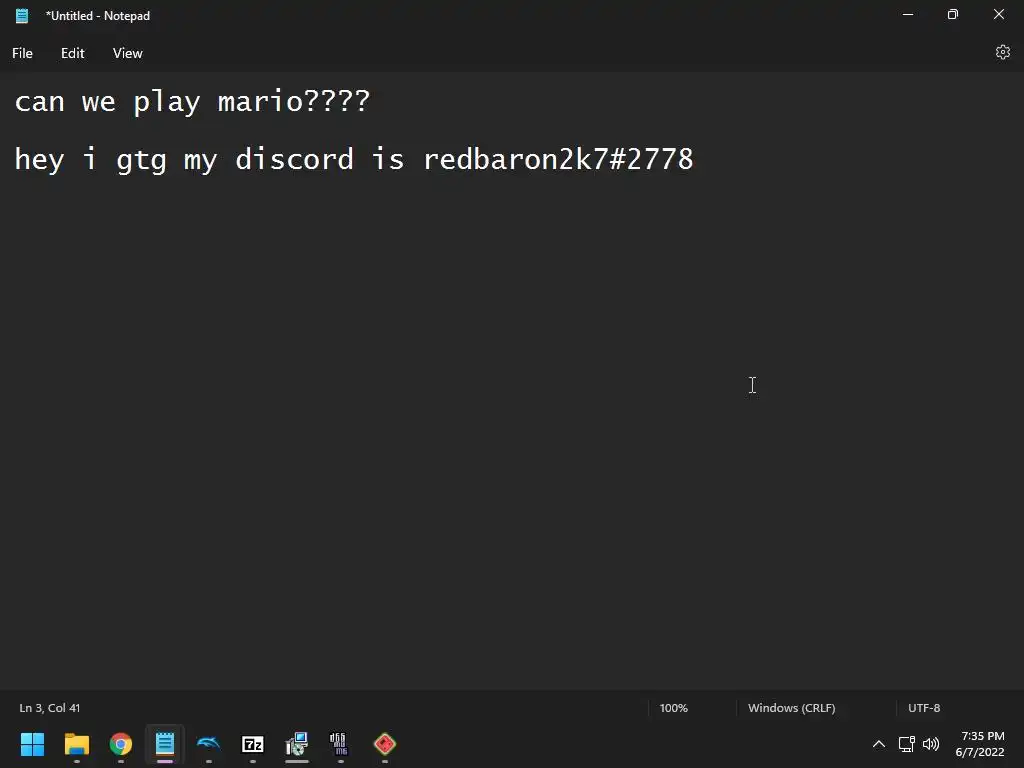Select the Notepad taskbar icon
Image resolution: width=1024 pixels, height=768 pixels.
pyautogui.click(x=165, y=744)
